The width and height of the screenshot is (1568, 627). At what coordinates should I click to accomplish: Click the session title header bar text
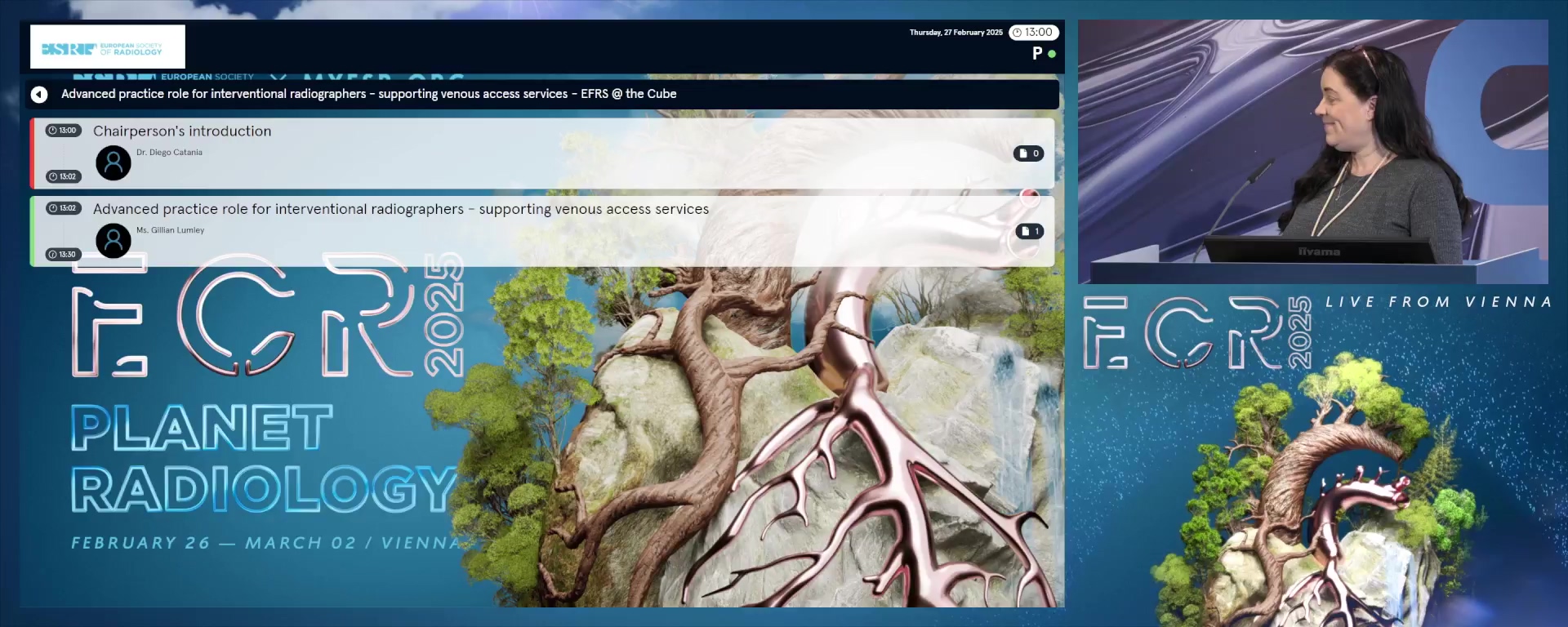(x=368, y=95)
